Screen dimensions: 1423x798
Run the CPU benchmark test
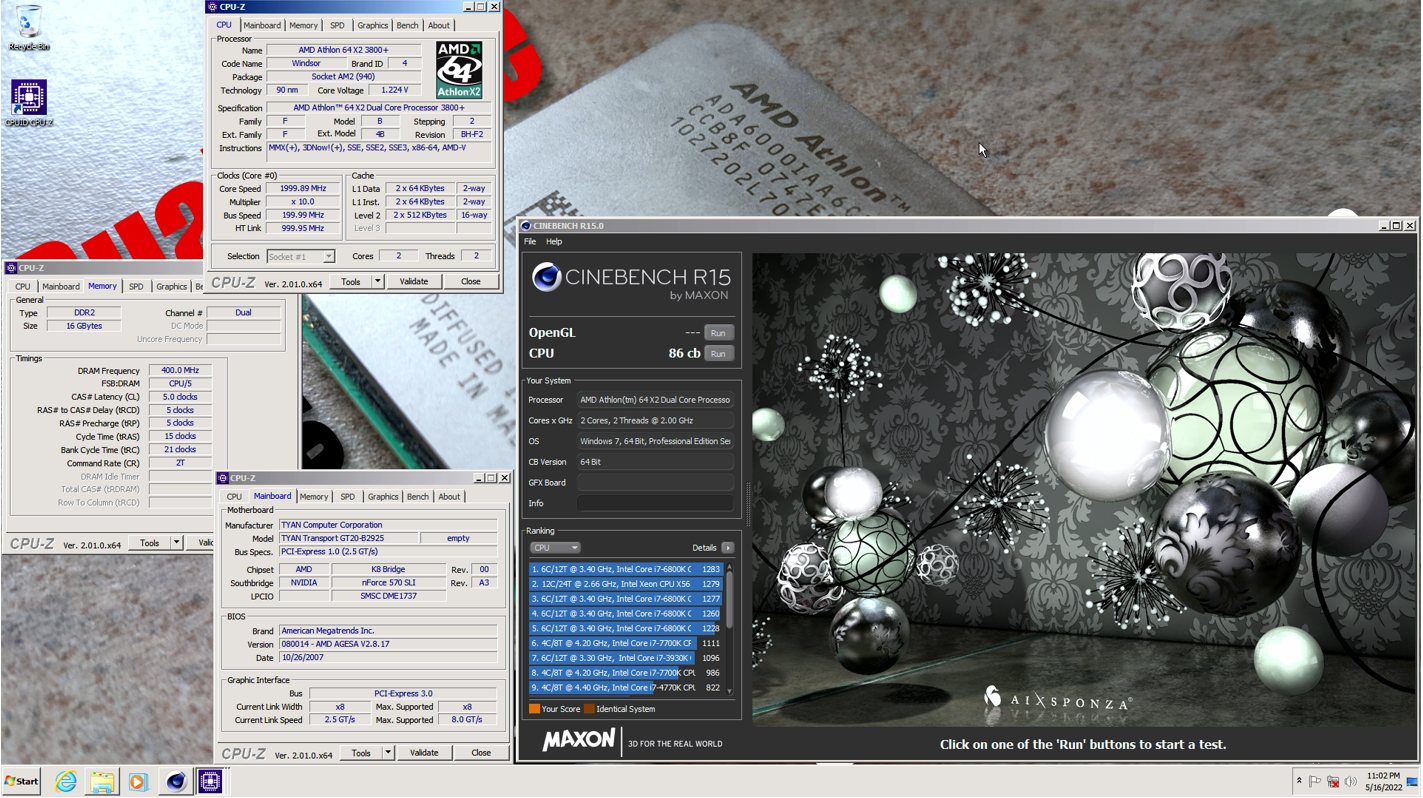pyautogui.click(x=718, y=354)
